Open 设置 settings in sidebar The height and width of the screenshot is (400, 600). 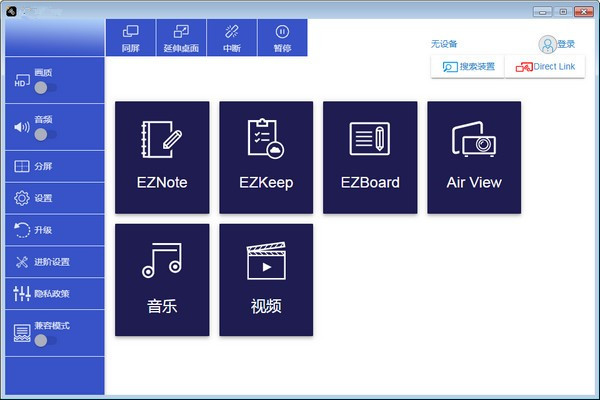pyautogui.click(x=54, y=198)
